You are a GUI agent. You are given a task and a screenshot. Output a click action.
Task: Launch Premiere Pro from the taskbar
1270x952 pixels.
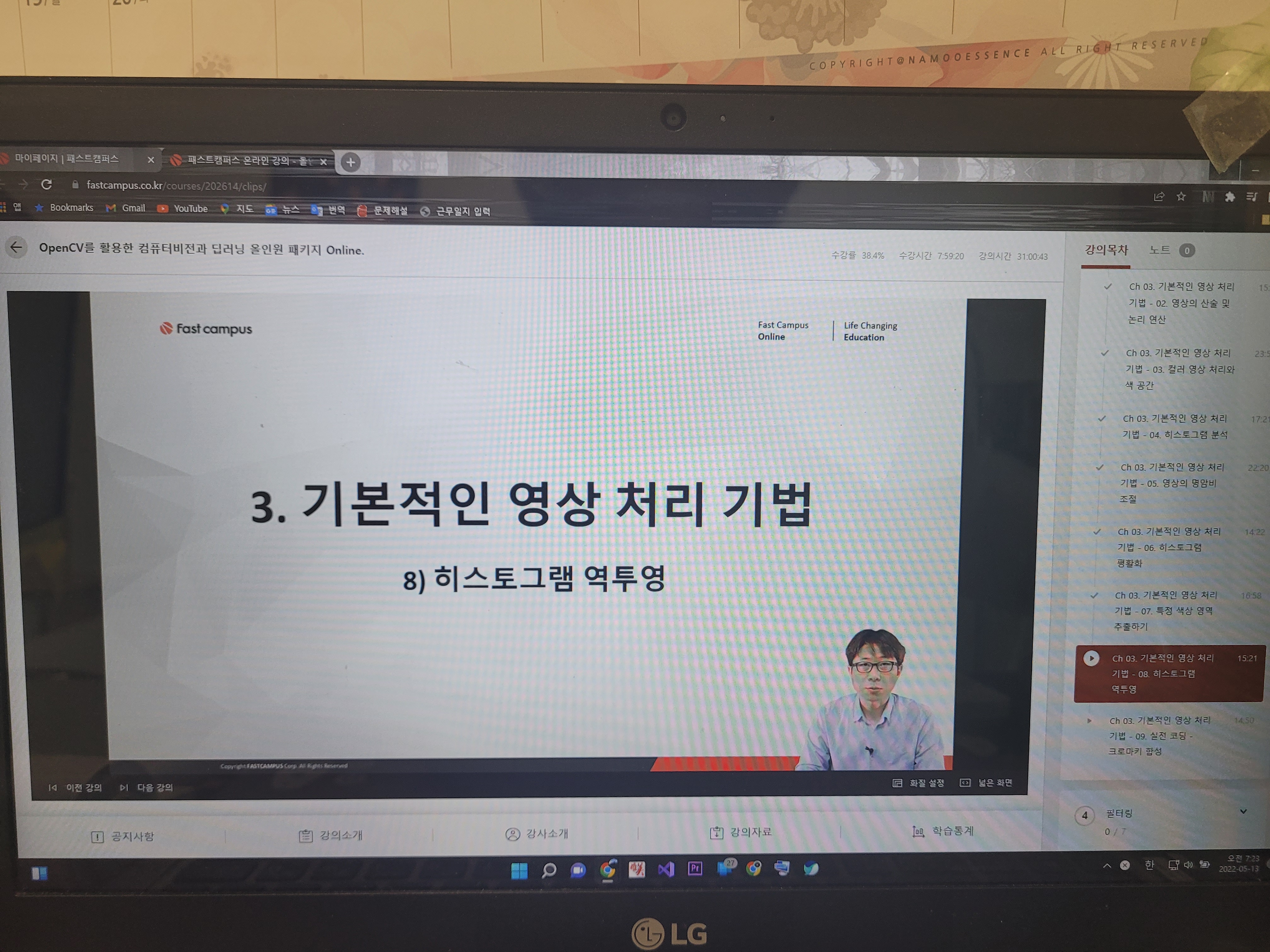pos(695,869)
